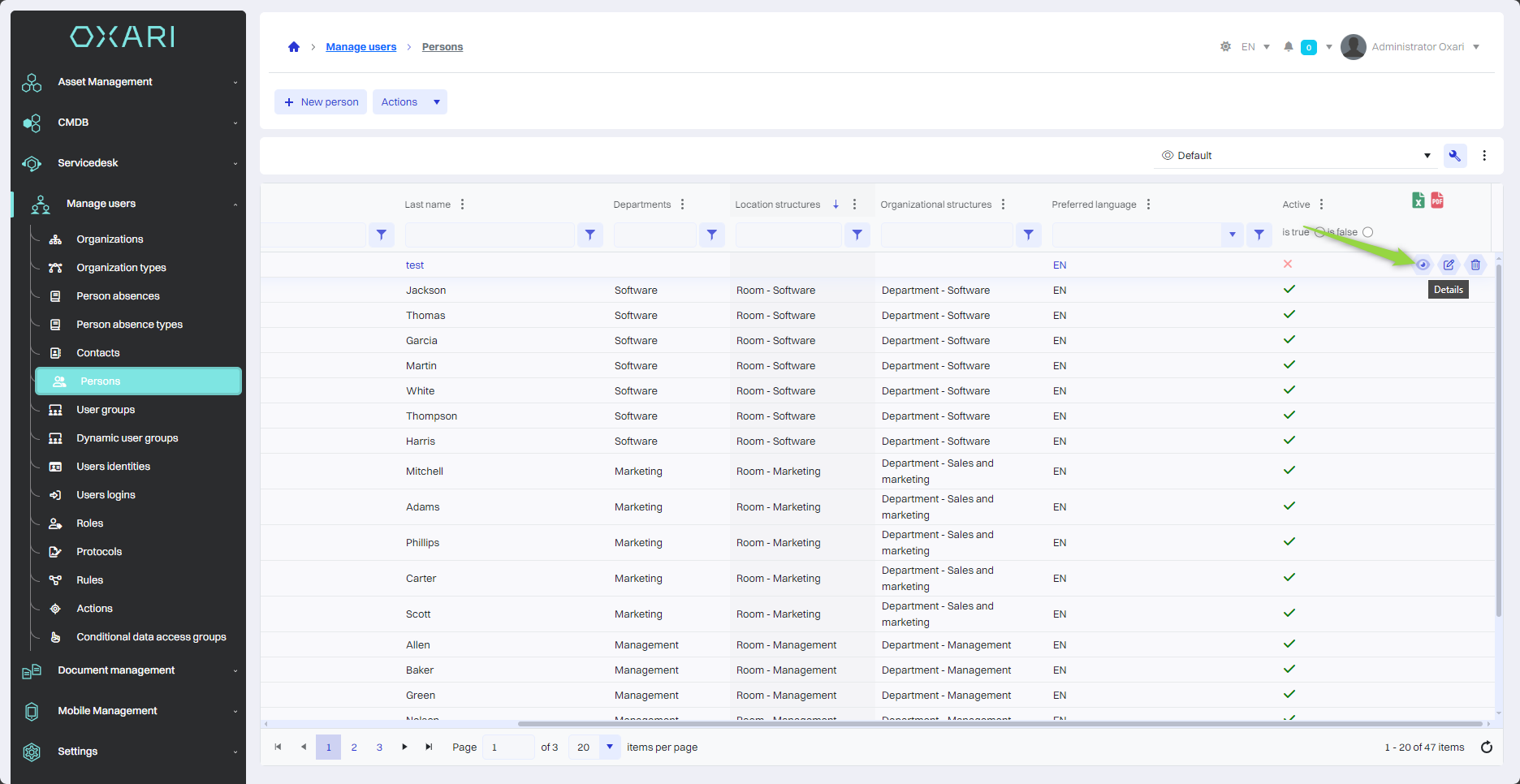
Task: Open User groups in sidebar
Action: (x=106, y=410)
